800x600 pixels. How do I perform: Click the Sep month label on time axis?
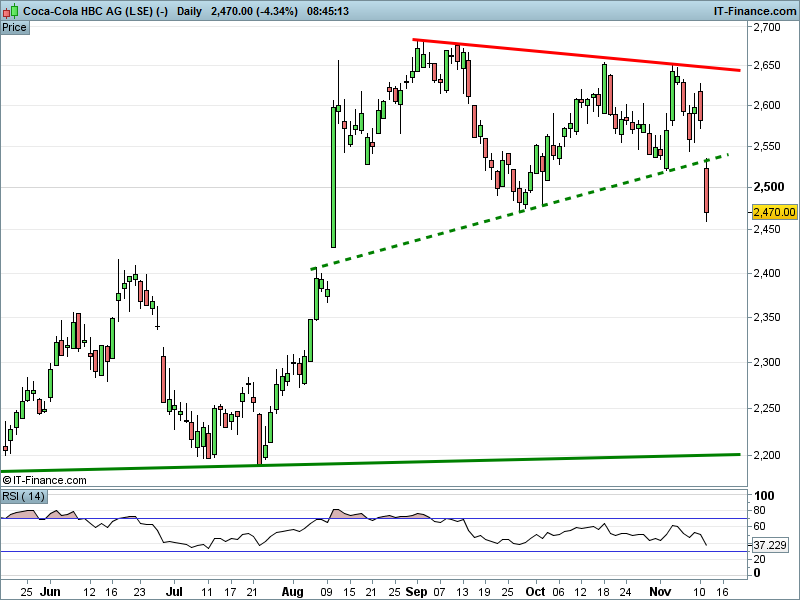point(416,592)
